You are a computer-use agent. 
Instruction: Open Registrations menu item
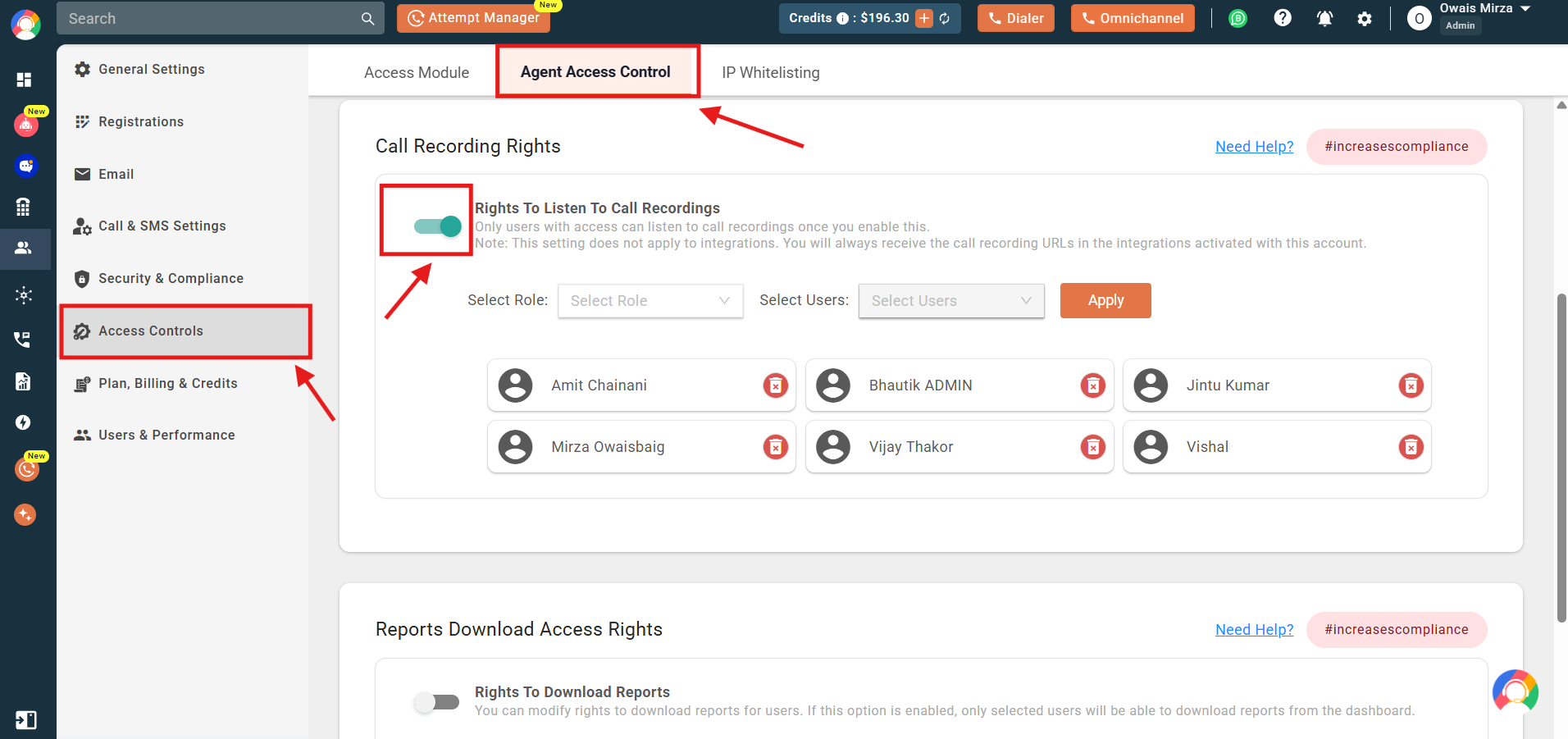pos(183,122)
